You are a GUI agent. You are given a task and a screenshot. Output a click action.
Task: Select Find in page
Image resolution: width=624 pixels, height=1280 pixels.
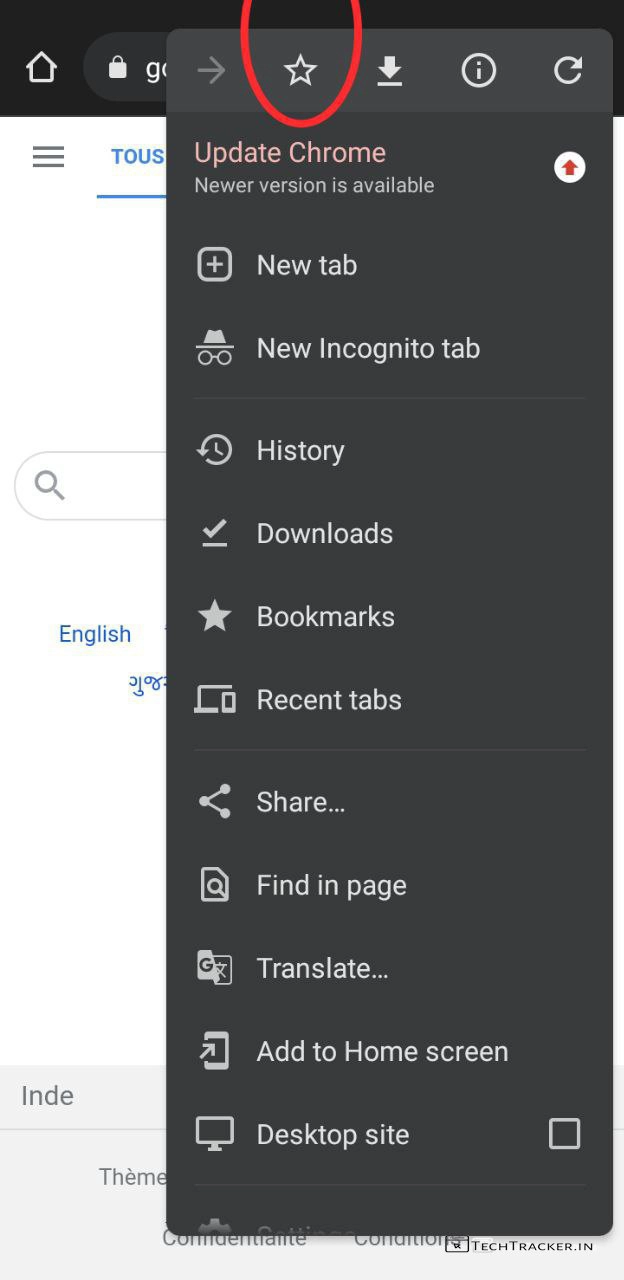(331, 885)
